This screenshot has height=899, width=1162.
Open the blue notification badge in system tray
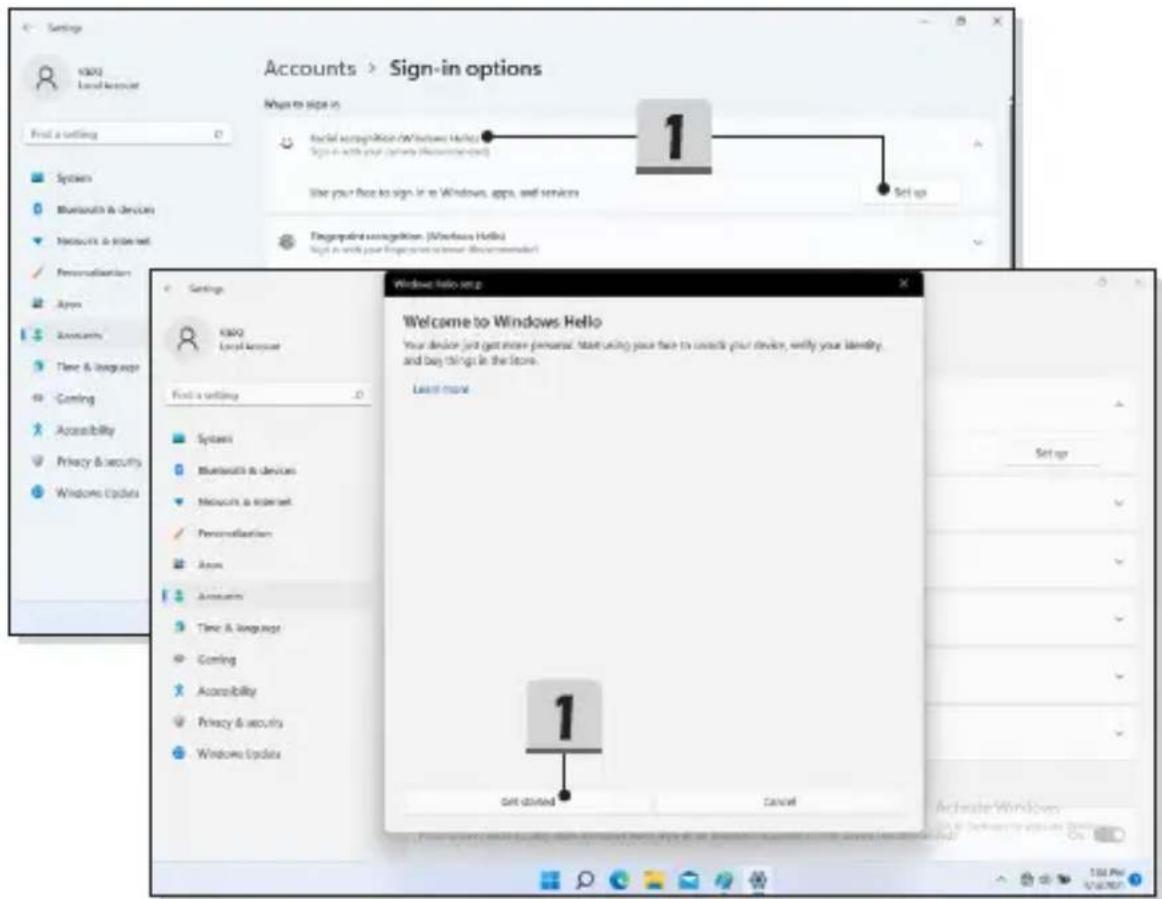[1136, 880]
